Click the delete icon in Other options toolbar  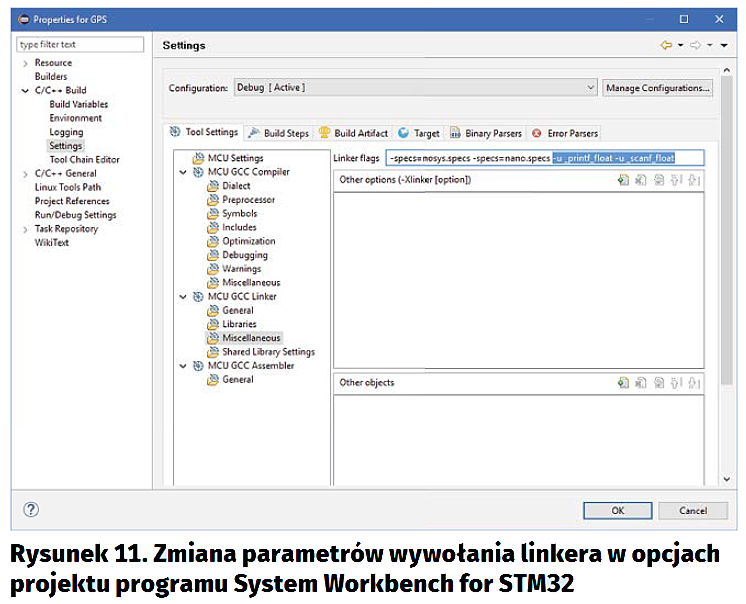641,180
